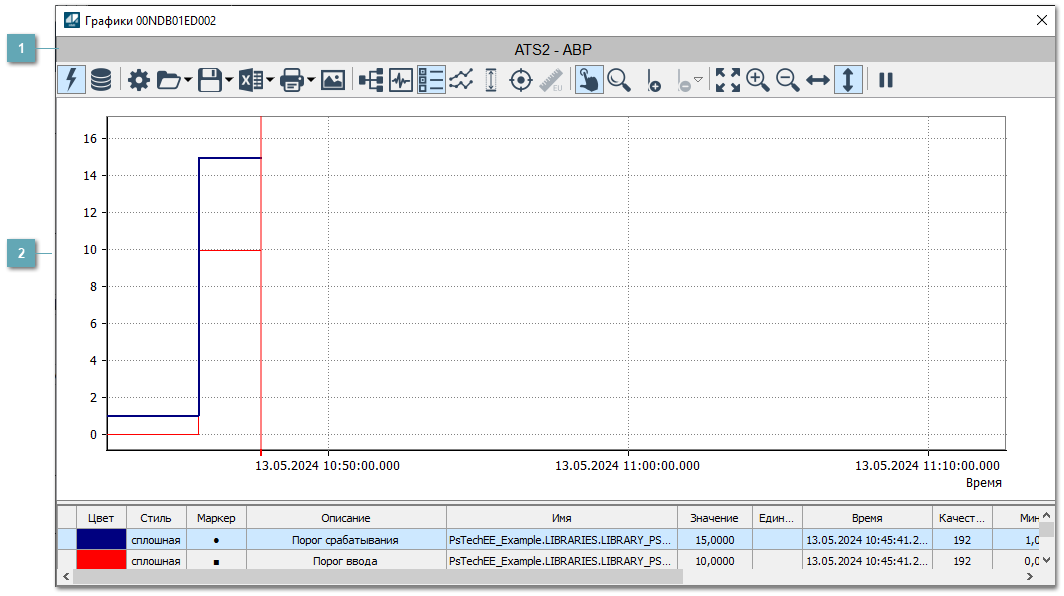Click the Описание column header
Screen dimensions: 1064x596
[346, 518]
